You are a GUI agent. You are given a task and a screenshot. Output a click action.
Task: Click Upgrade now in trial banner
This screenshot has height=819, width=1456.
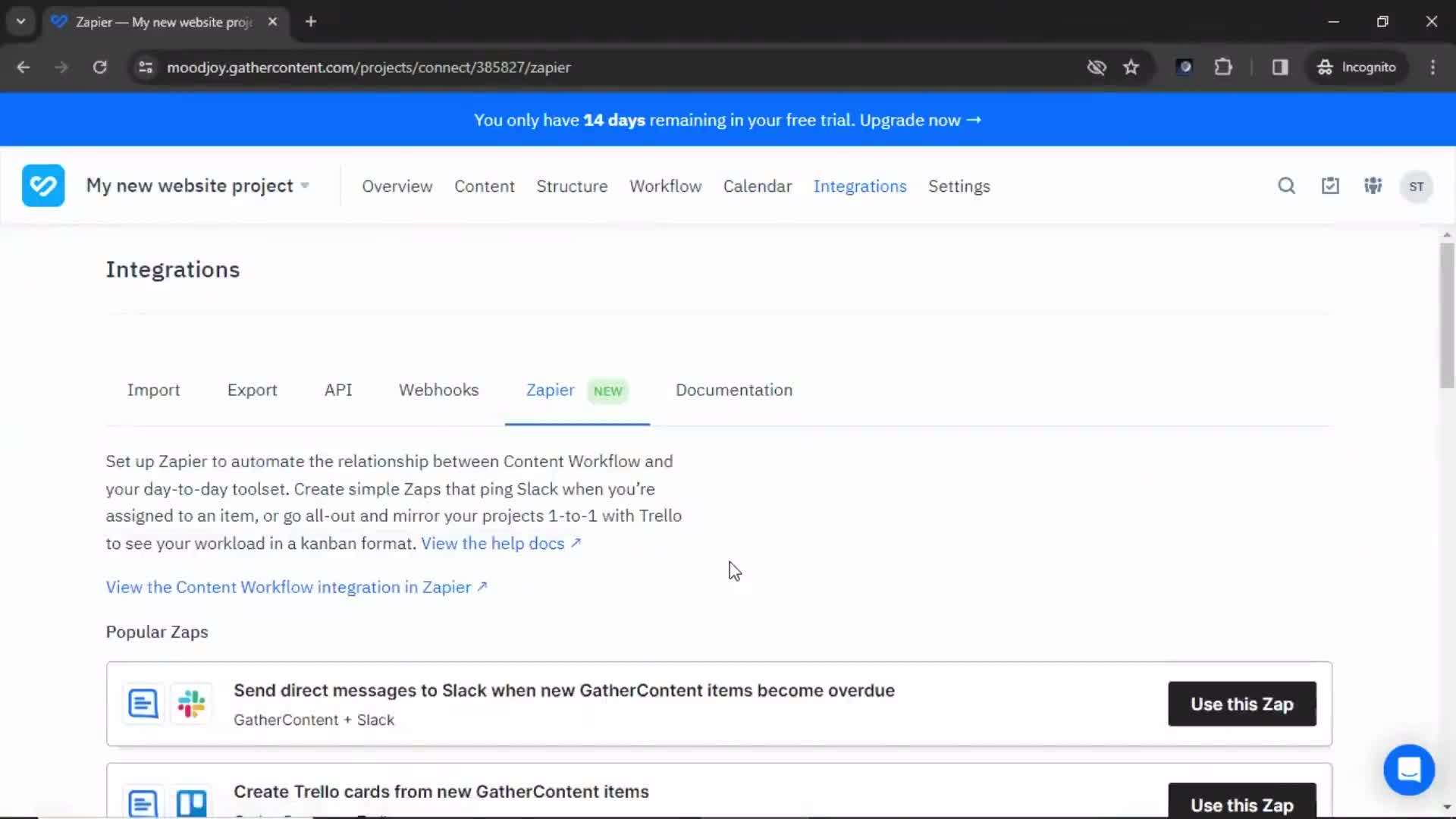[920, 121]
